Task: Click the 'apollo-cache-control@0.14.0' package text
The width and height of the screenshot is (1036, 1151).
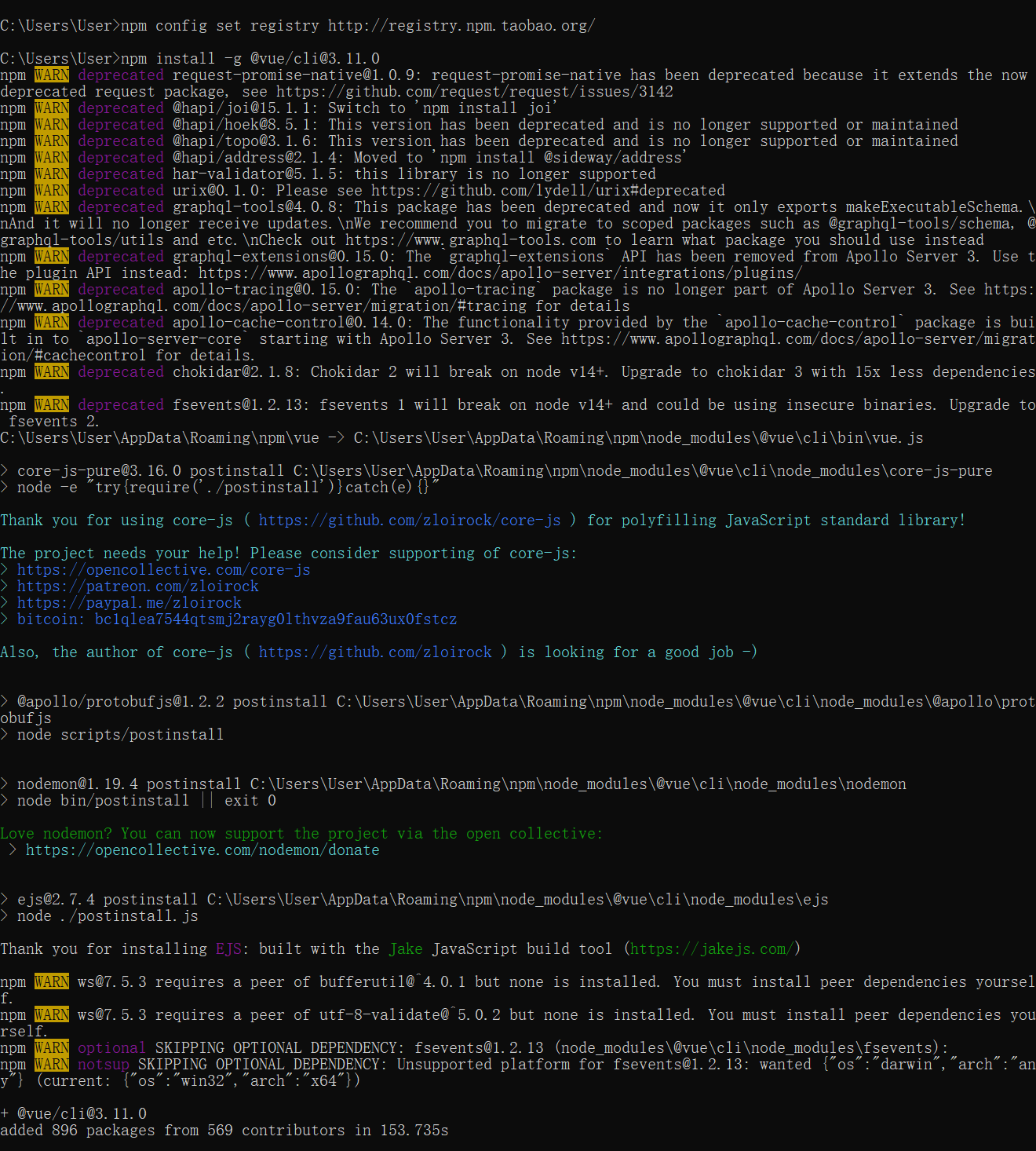Action: coord(294,322)
